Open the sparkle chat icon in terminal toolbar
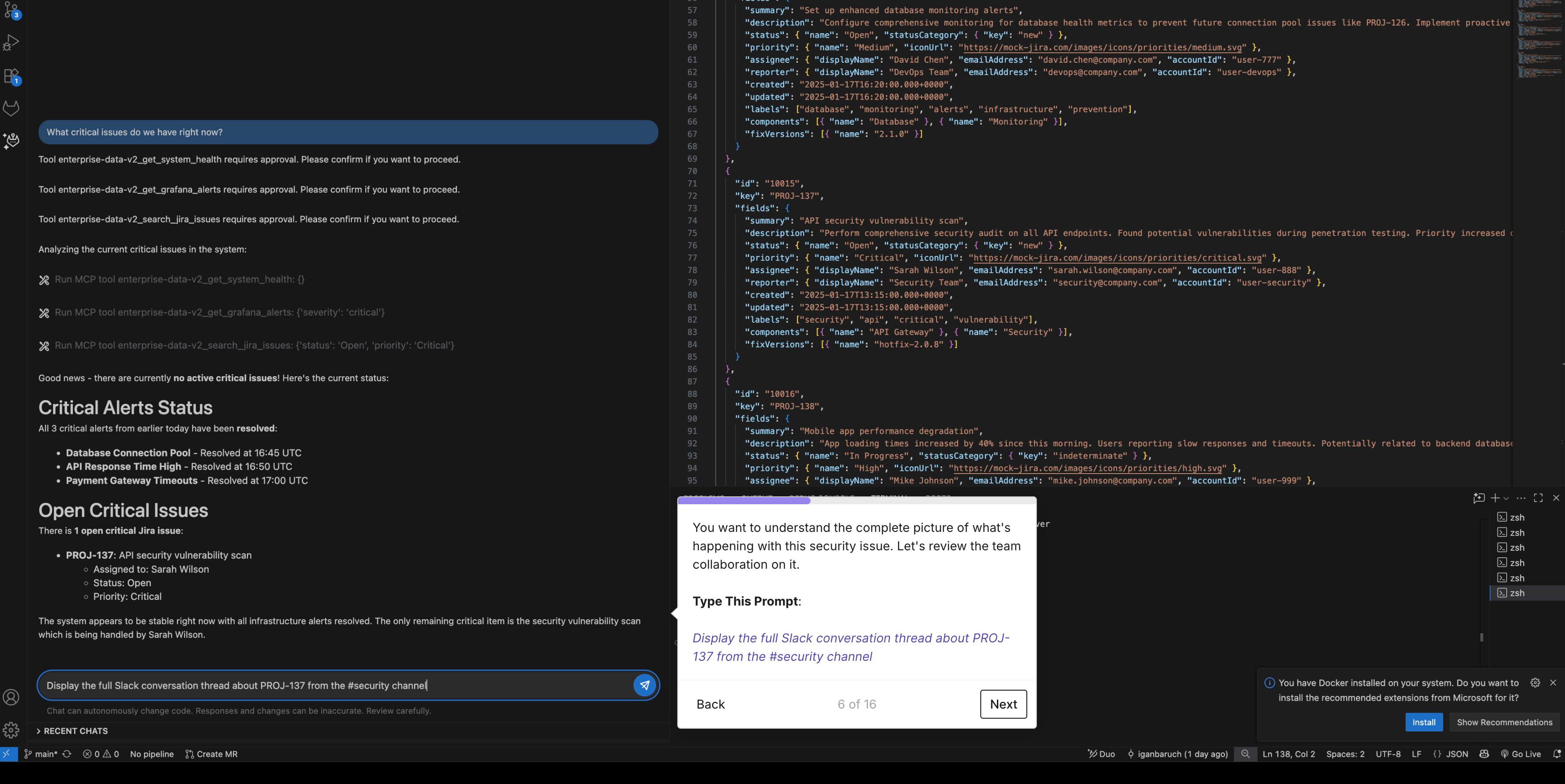1565x784 pixels. [x=1479, y=498]
